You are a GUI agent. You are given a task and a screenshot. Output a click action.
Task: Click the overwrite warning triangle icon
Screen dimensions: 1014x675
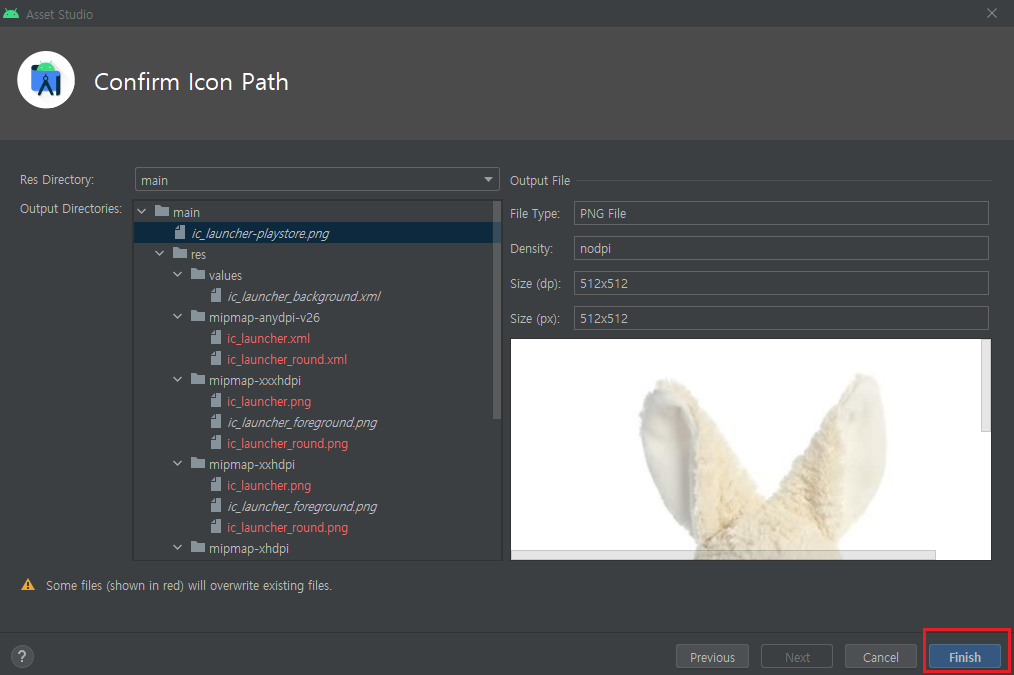[28, 584]
